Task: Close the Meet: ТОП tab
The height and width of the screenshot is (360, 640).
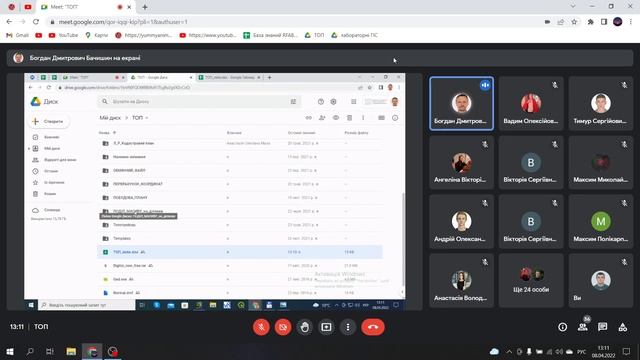Action: tap(129, 7)
